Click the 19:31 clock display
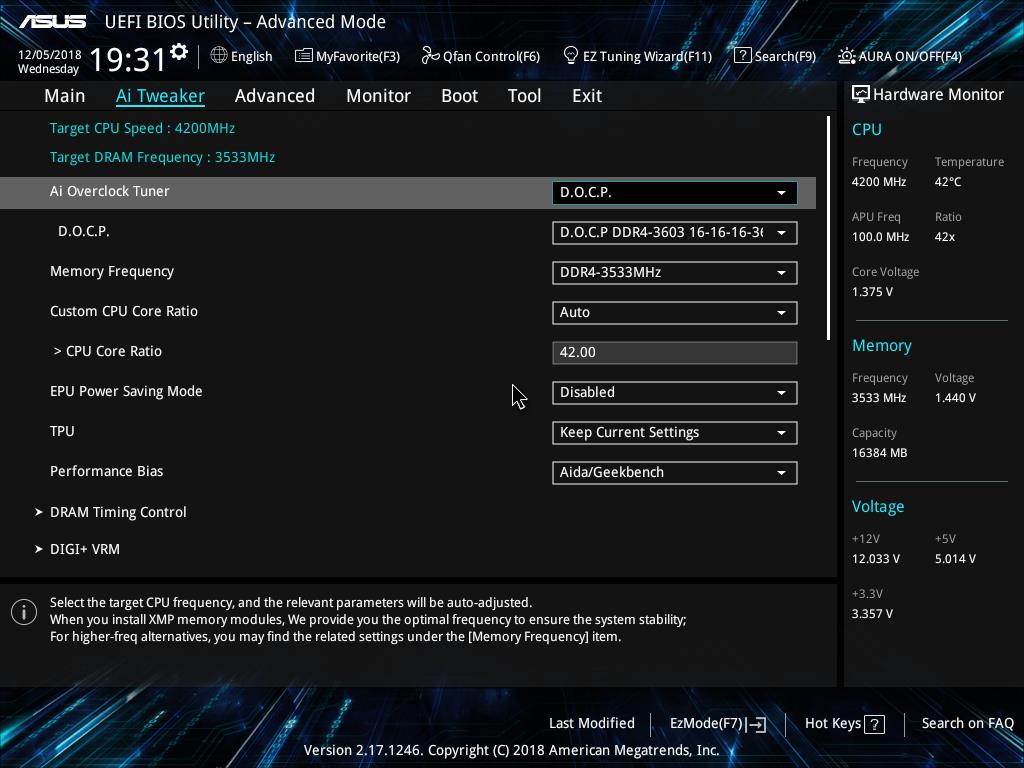Viewport: 1024px width, 768px height. pos(127,59)
